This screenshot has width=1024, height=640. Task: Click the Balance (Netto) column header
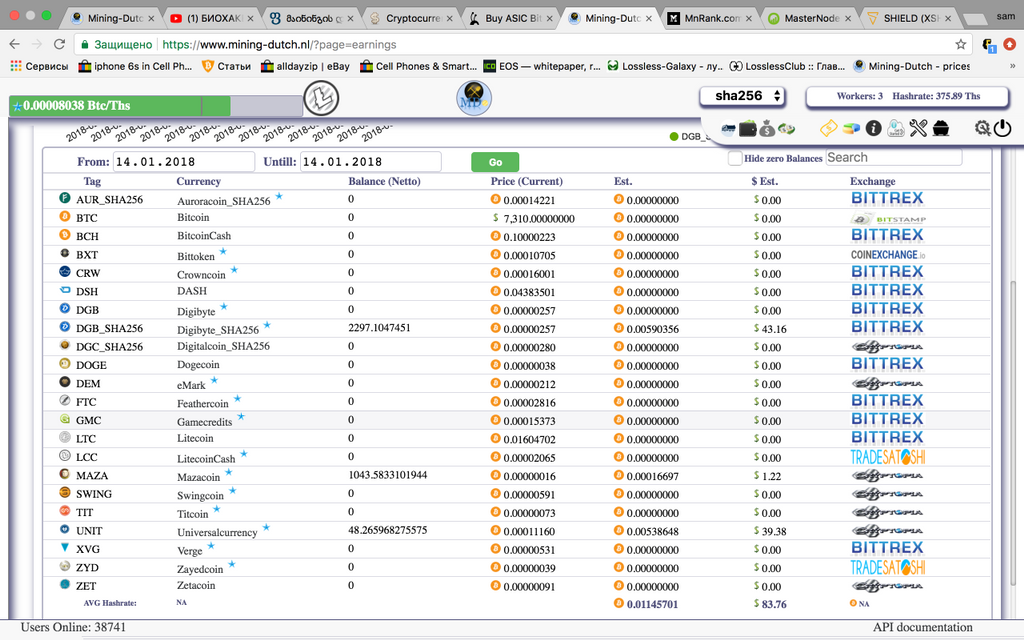tap(384, 182)
